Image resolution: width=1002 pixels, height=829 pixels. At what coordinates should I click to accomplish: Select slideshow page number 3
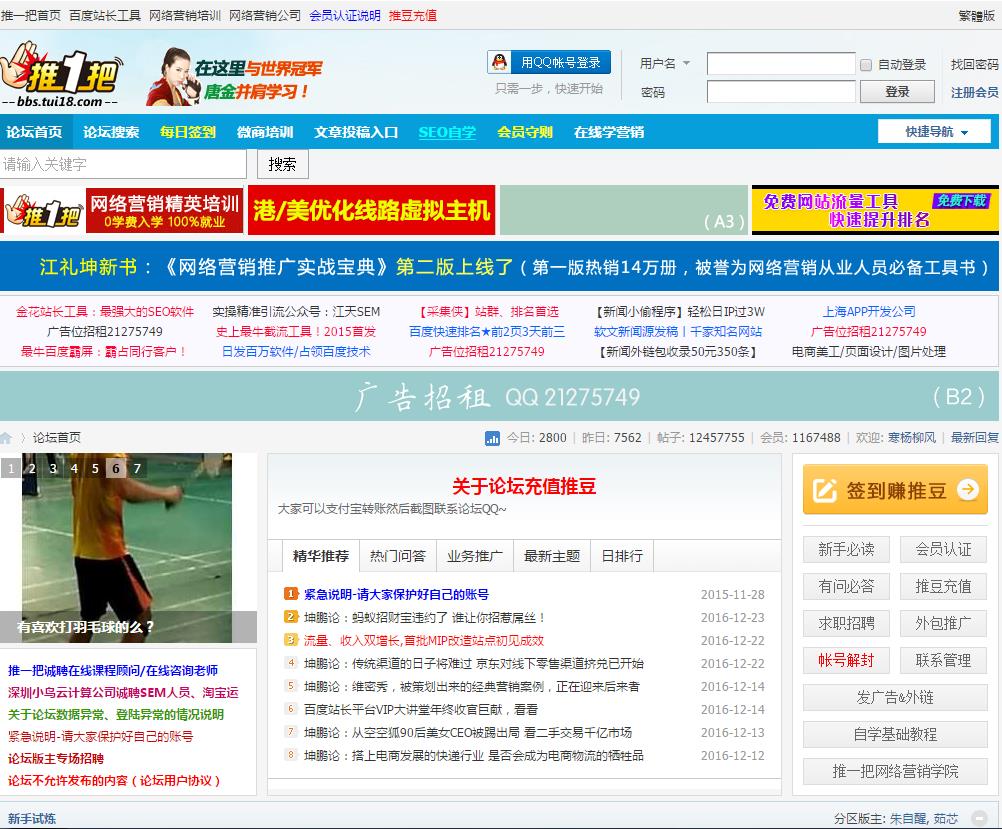[53, 469]
